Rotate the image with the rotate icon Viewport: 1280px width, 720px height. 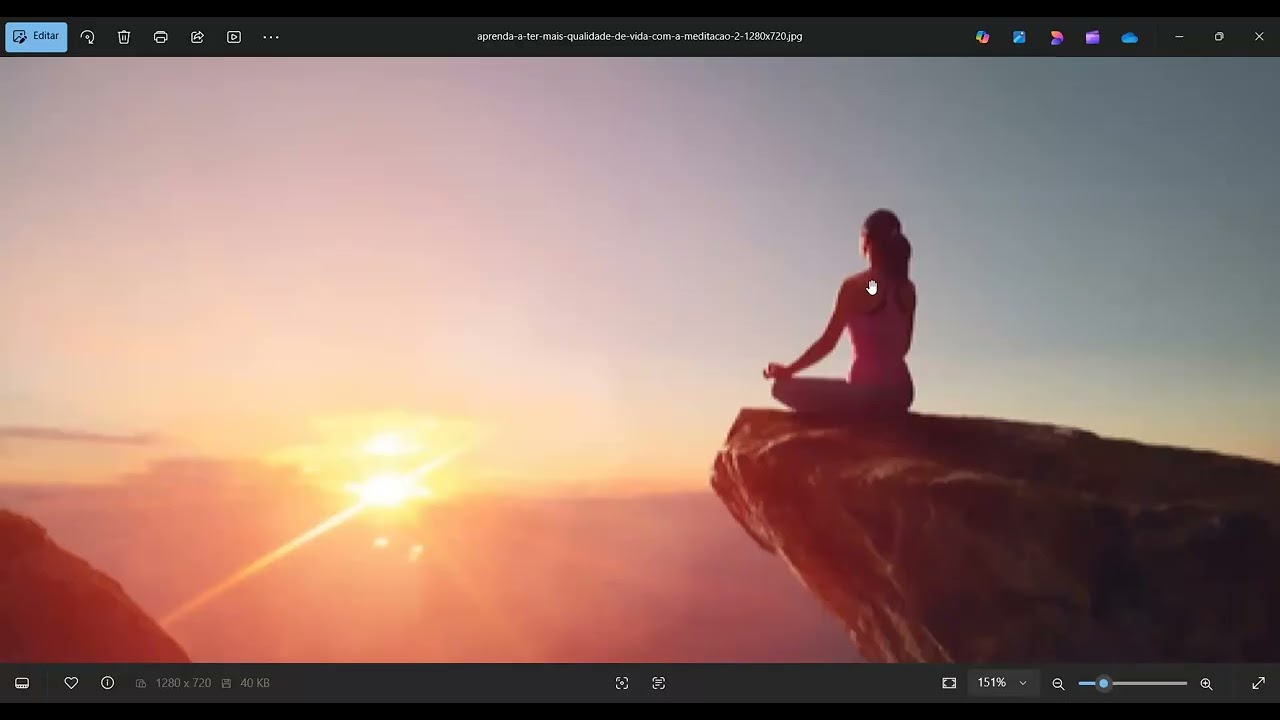87,37
